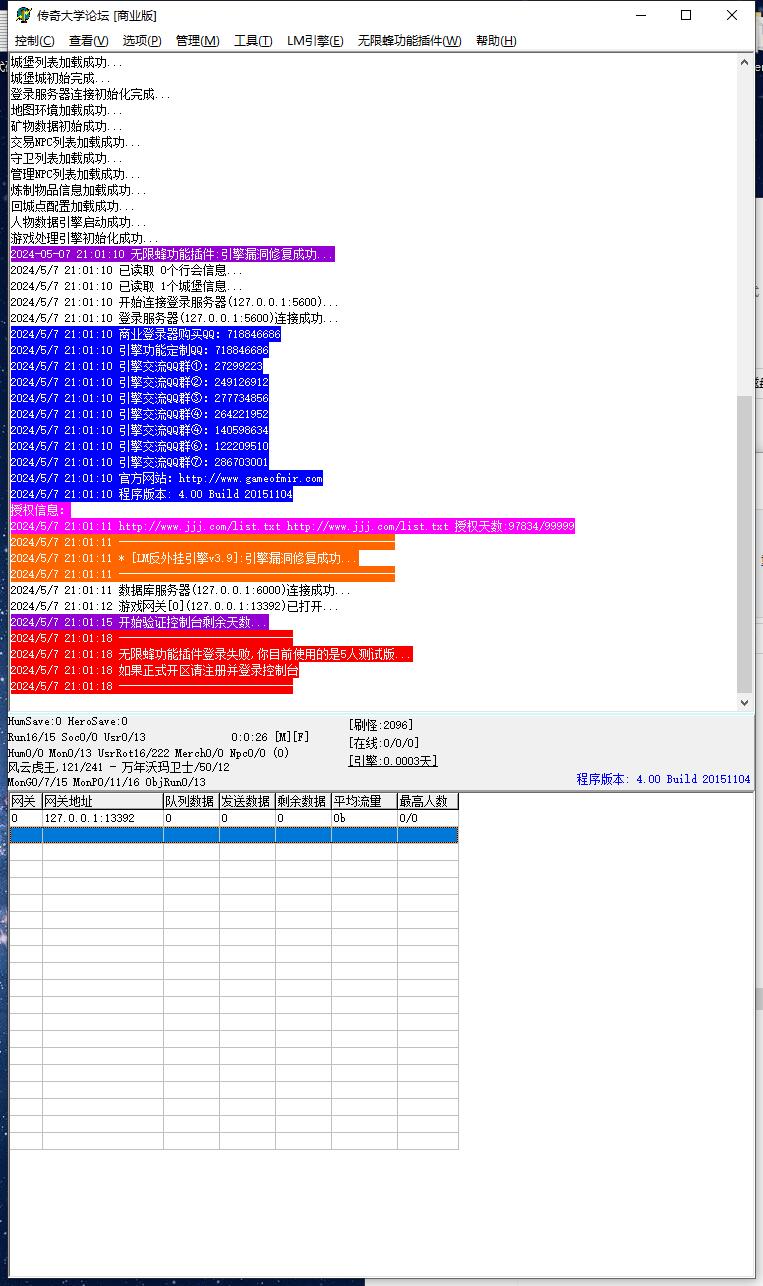The height and width of the screenshot is (1286, 763).
Task: Click log line 开始验证控制台剩余天数
Action: click(x=139, y=622)
